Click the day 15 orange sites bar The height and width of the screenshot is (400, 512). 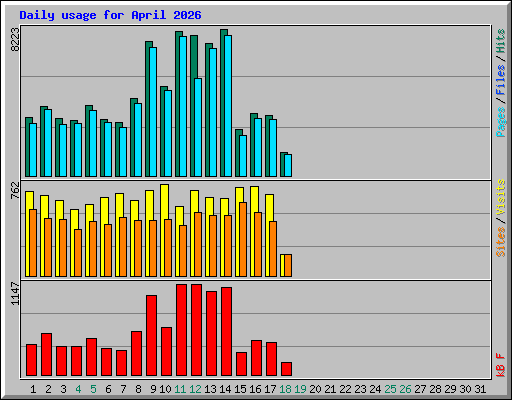[243, 239]
